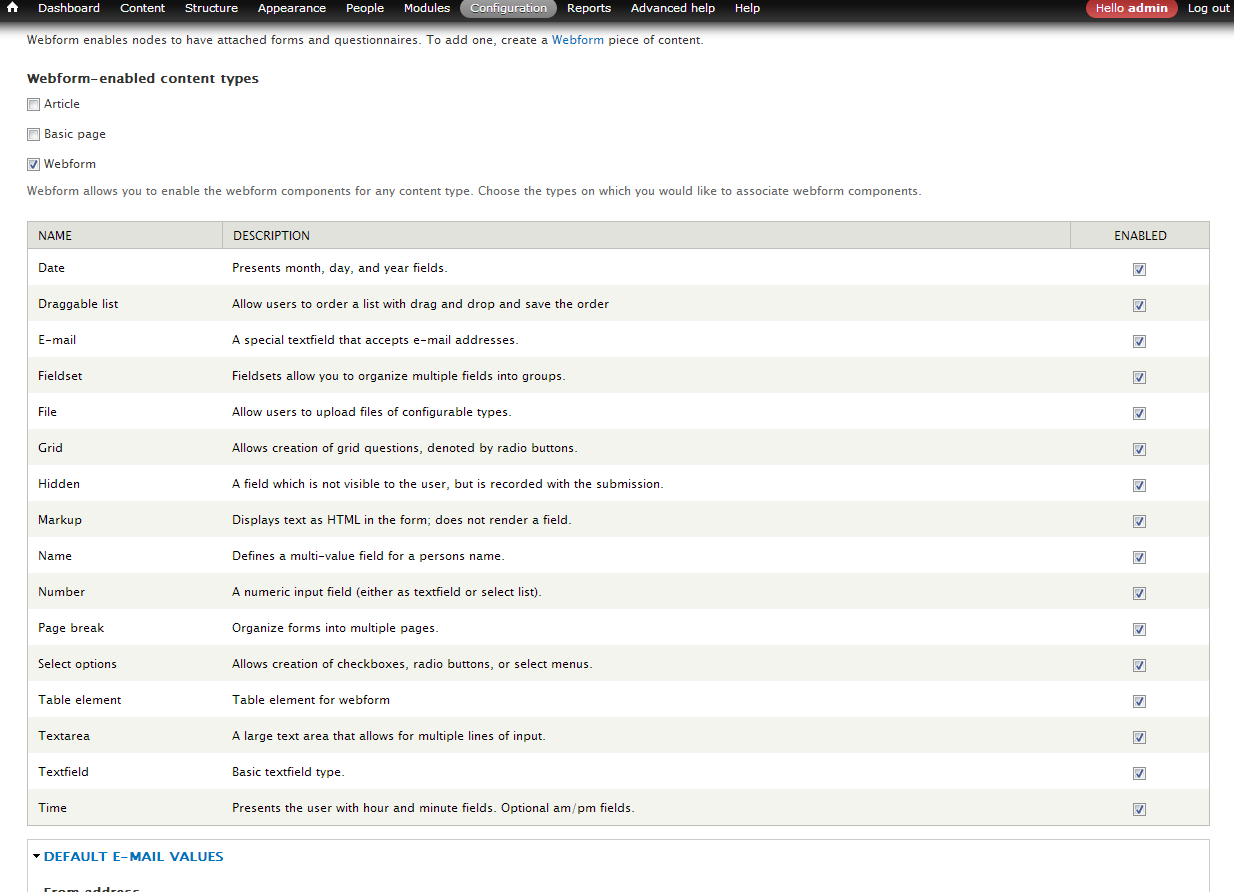Uncheck the Webform content type
This screenshot has height=892, width=1234.
click(34, 165)
